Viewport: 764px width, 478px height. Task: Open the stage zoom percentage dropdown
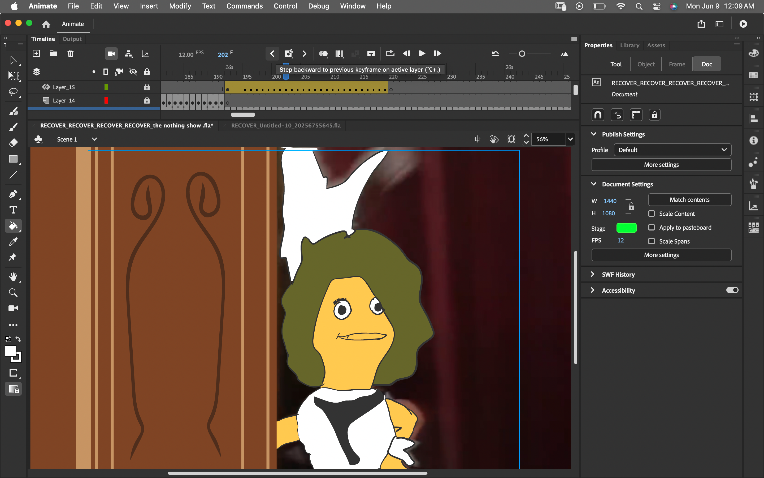(x=571, y=139)
